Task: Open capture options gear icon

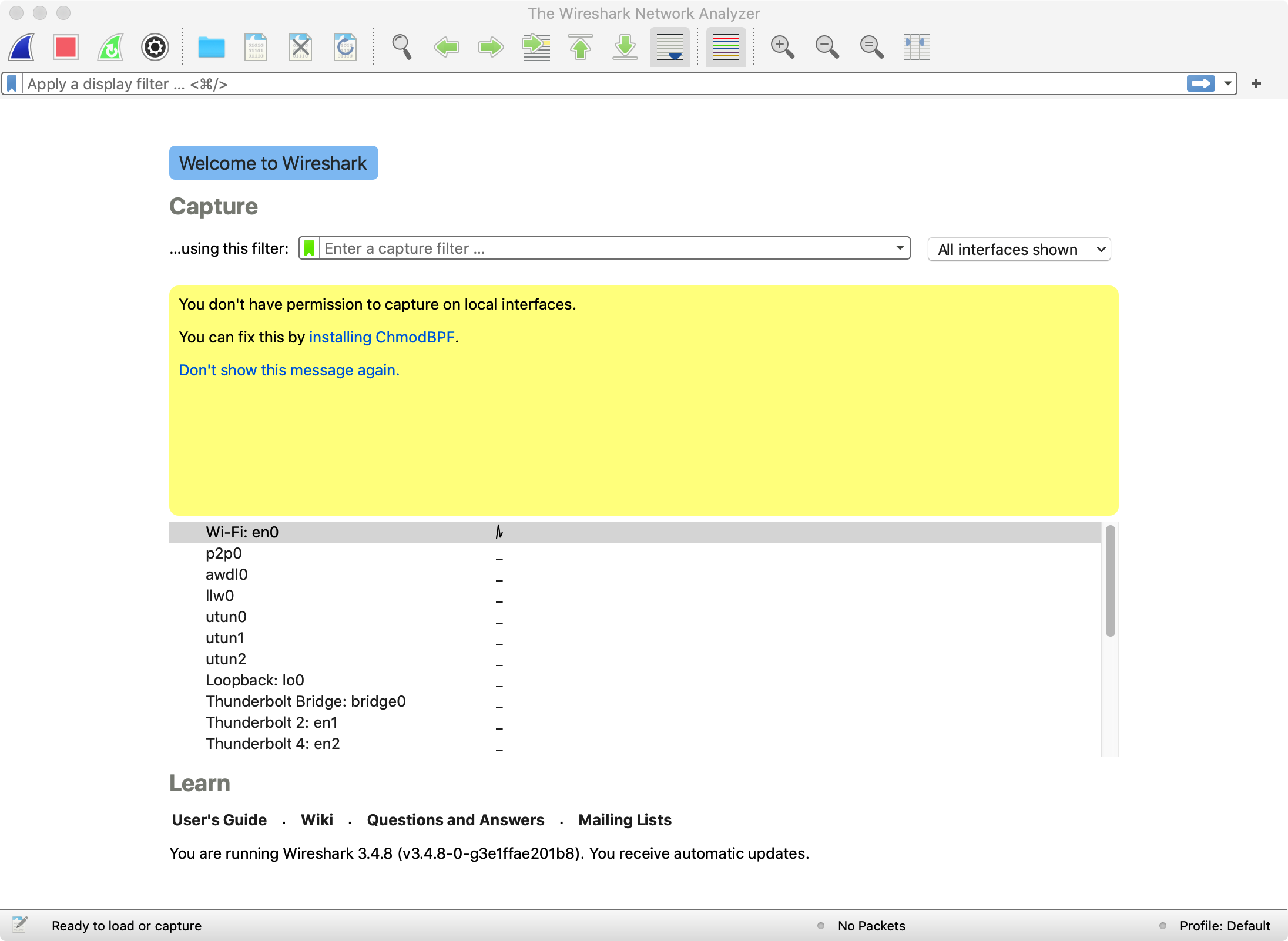Action: click(x=155, y=47)
